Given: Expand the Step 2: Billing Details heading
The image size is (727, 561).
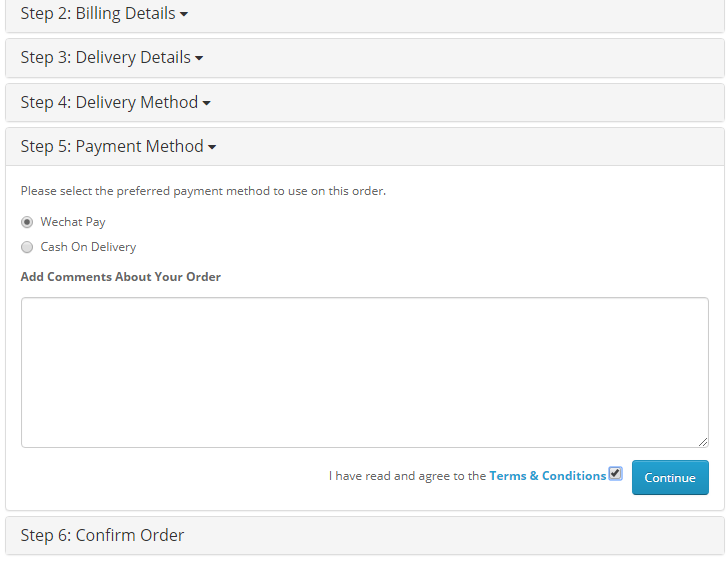Looking at the screenshot, I should click(x=97, y=14).
